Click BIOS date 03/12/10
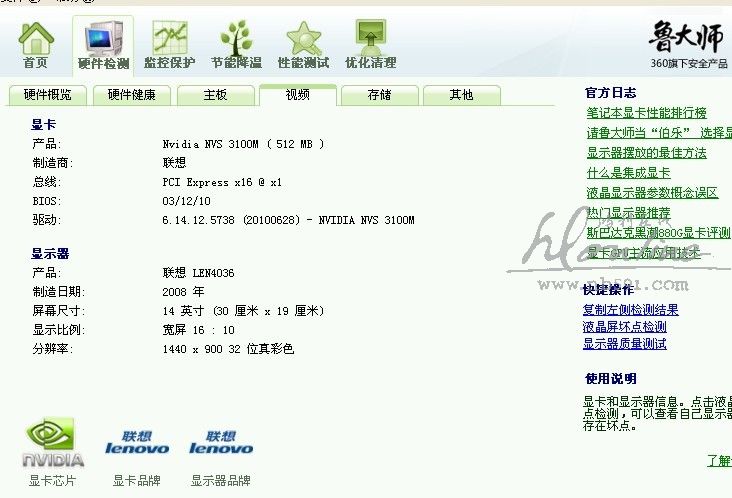This screenshot has width=732, height=498. tap(186, 201)
